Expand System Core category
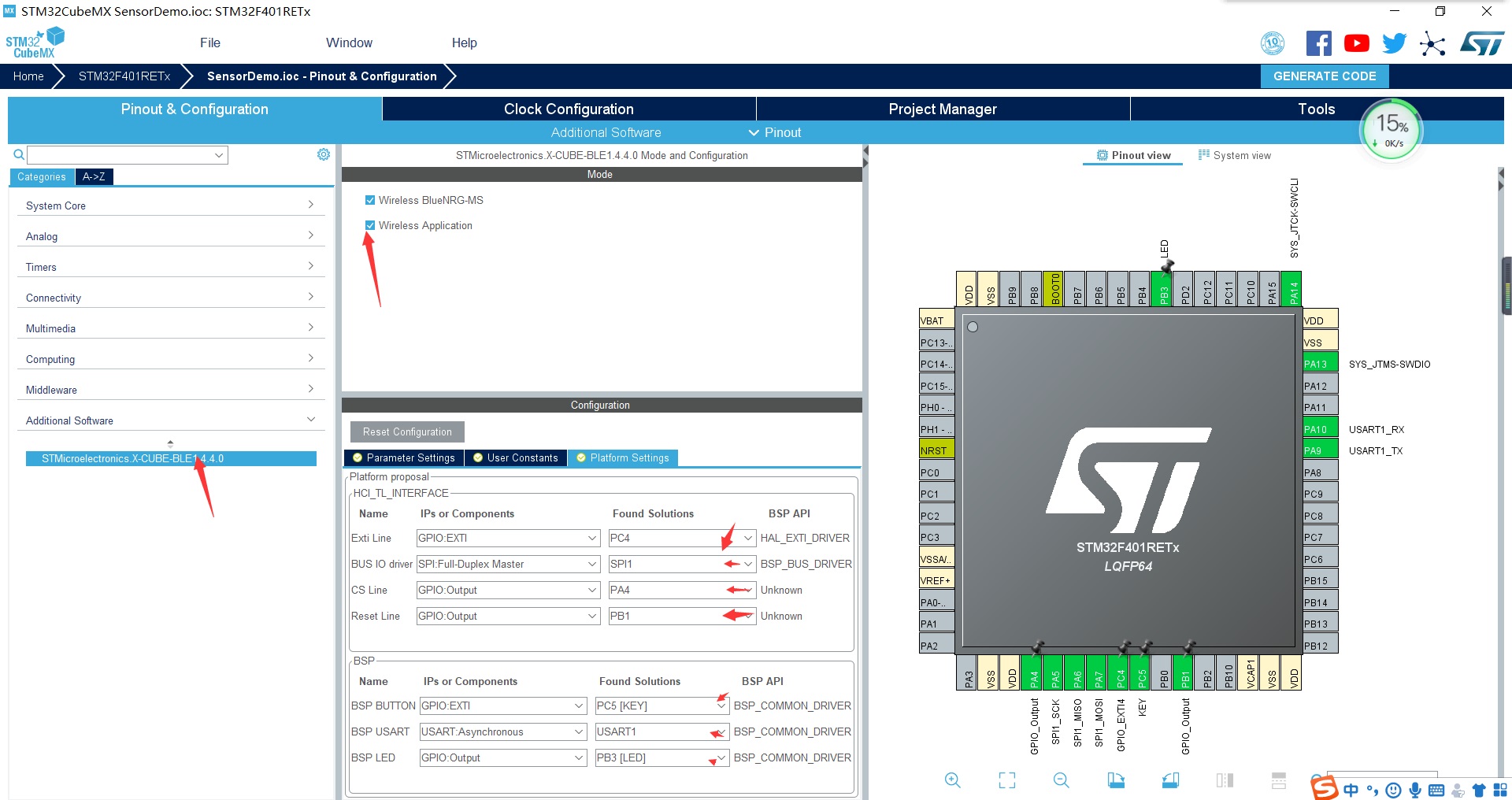The width and height of the screenshot is (1512, 800). (170, 206)
